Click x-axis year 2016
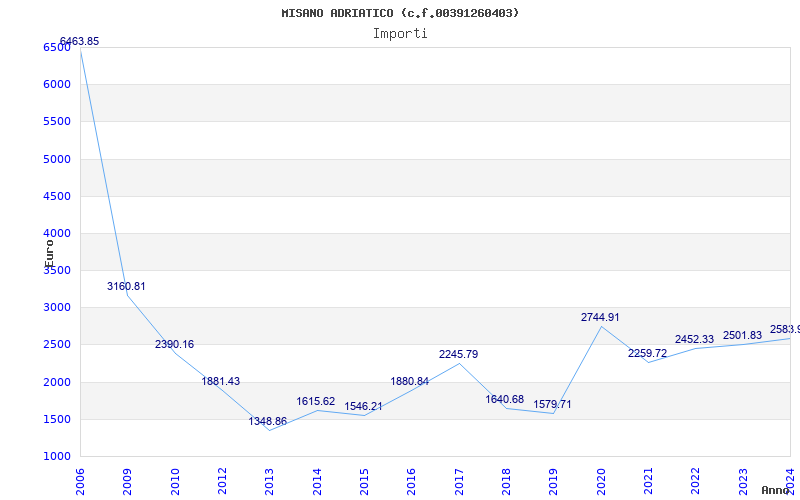800x500 pixels. pyautogui.click(x=411, y=482)
